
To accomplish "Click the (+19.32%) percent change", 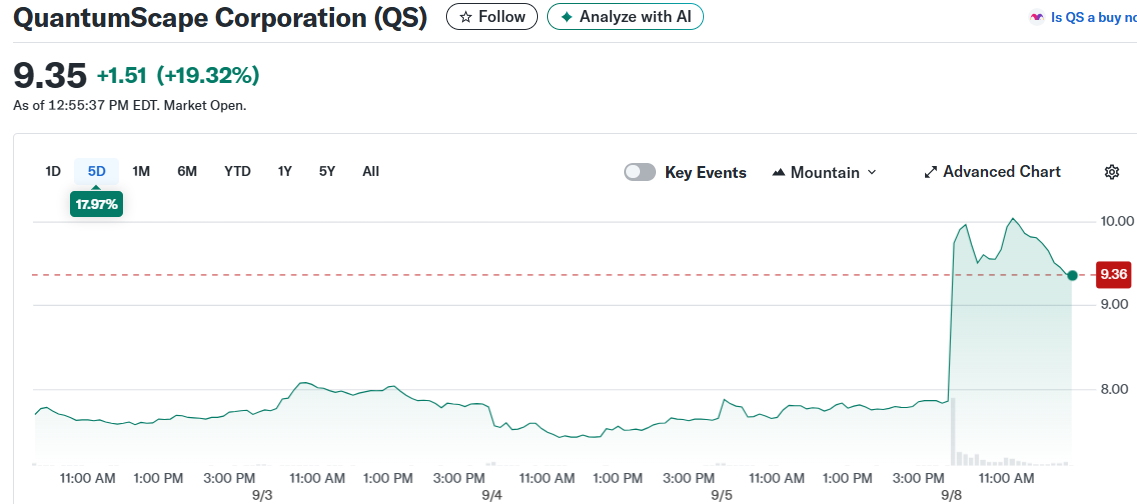I will (208, 75).
